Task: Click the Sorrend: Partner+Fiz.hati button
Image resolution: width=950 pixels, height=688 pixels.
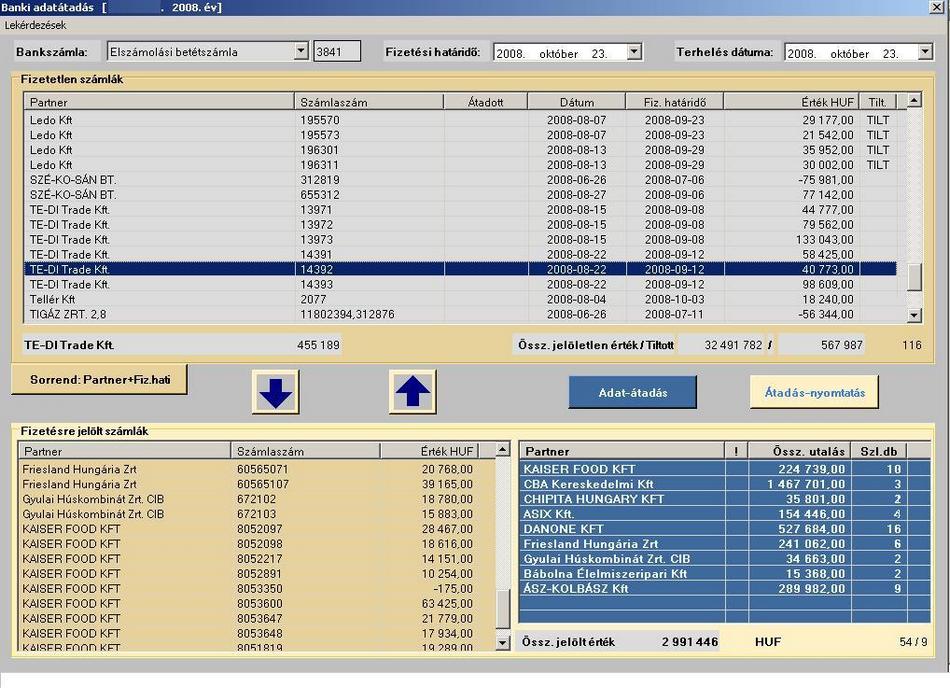Action: tap(99, 380)
